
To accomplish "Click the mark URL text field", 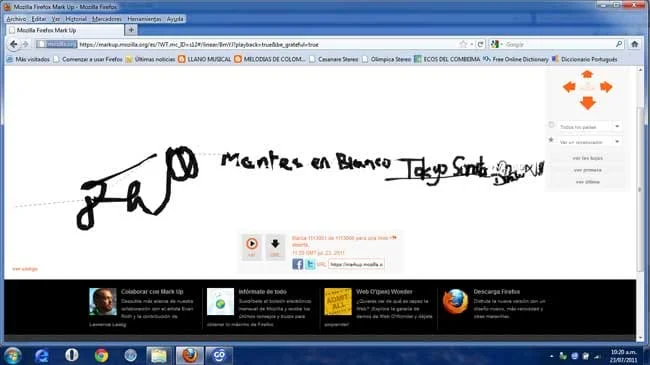I will click(356, 264).
